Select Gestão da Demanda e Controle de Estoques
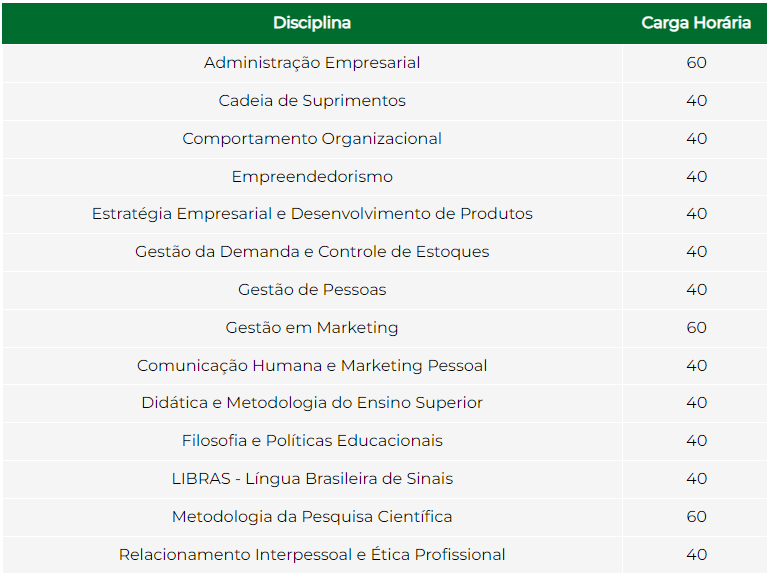Screen dimensions: 767x576 (312, 252)
